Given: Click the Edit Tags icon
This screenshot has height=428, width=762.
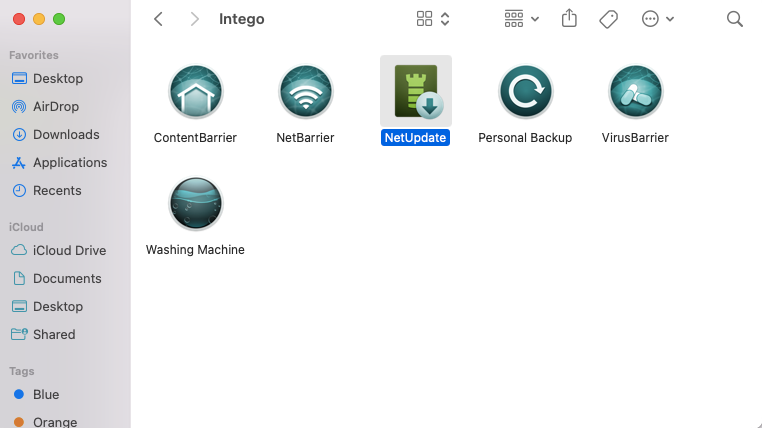Looking at the screenshot, I should 608,19.
